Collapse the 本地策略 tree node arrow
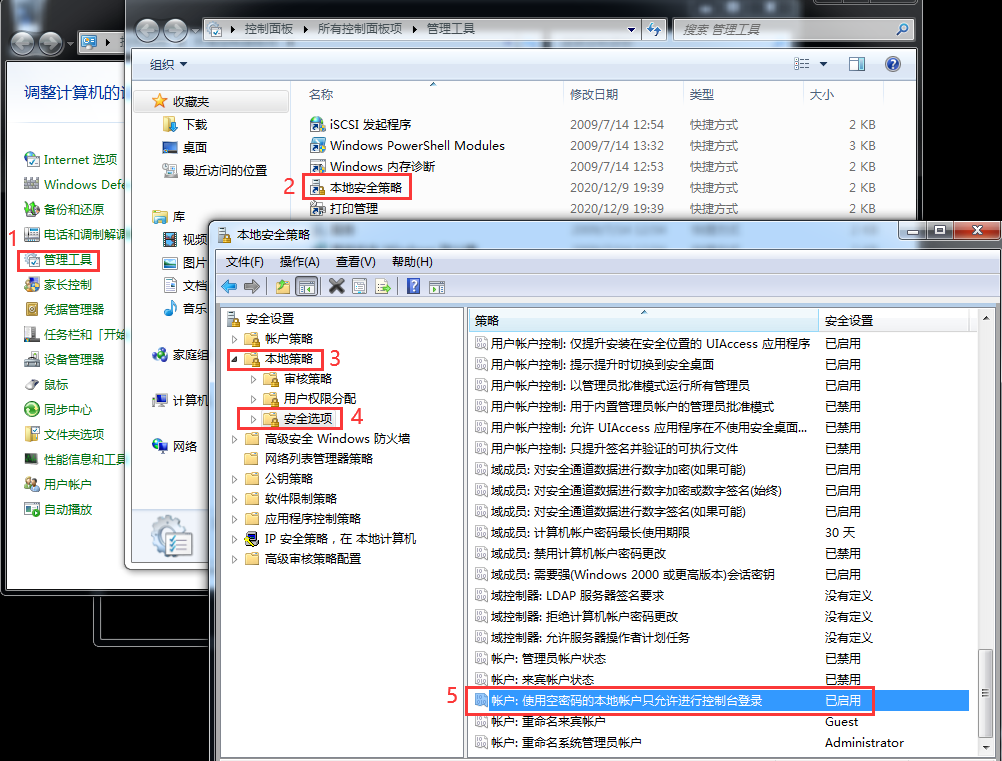This screenshot has width=1002, height=761. 235,359
